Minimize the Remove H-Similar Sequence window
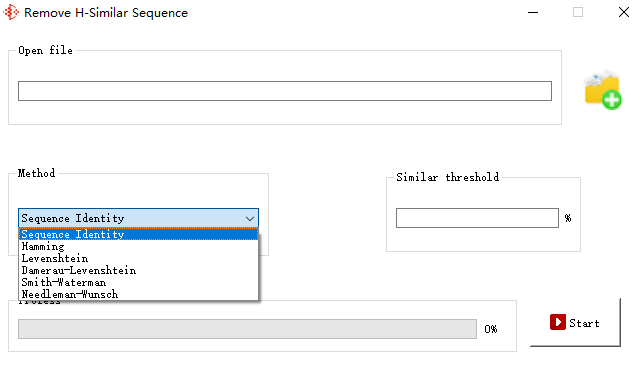This screenshot has width=642, height=373. (x=533, y=12)
